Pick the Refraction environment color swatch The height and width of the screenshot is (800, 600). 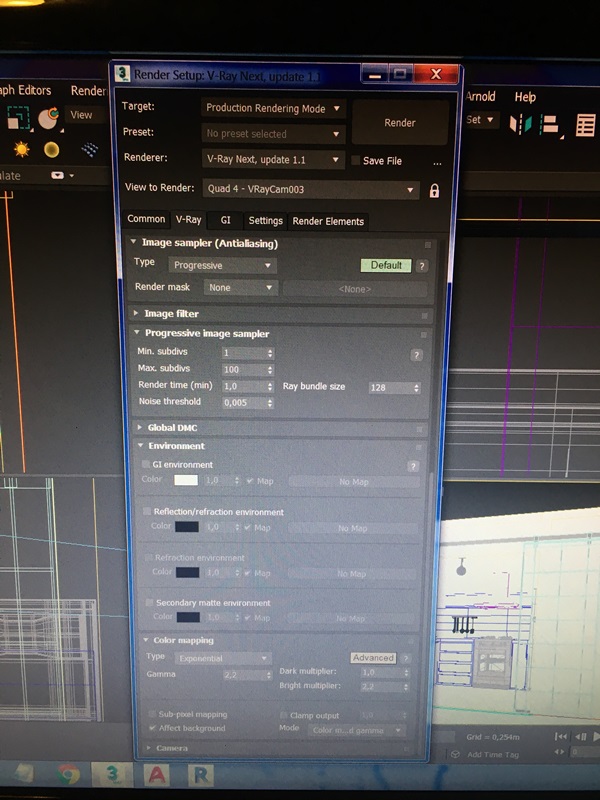(188, 572)
